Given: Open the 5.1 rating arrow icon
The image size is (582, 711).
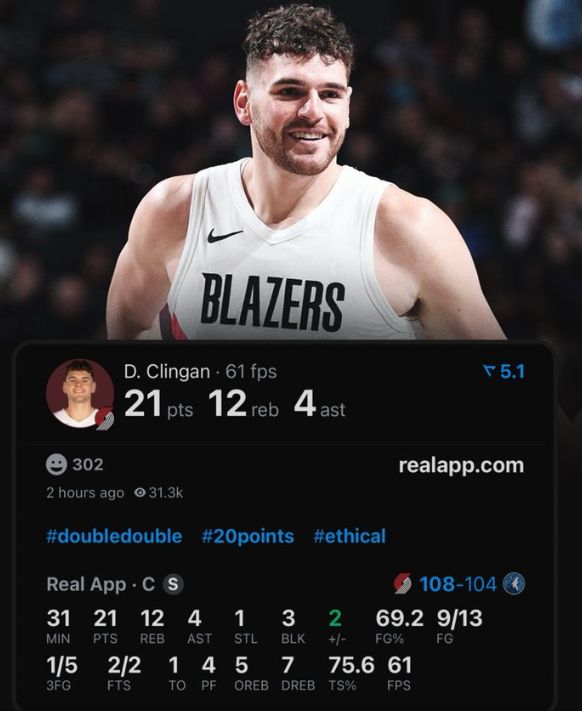Looking at the screenshot, I should pos(488,372).
